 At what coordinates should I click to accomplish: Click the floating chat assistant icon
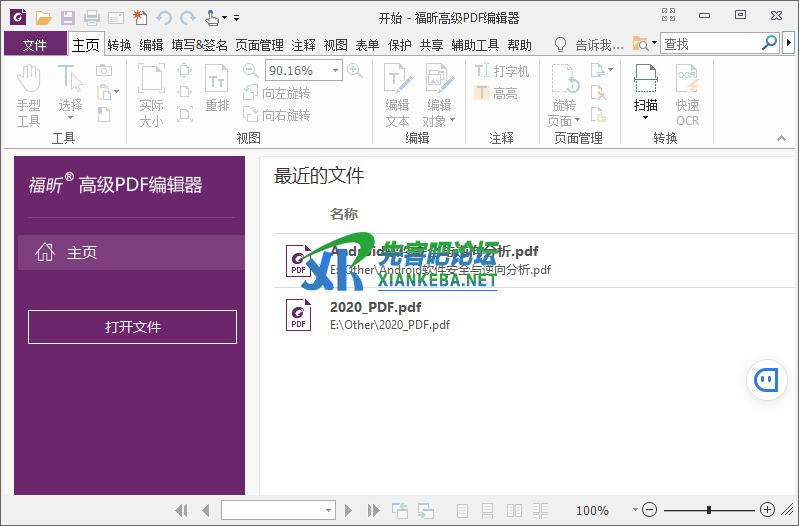coord(766,380)
